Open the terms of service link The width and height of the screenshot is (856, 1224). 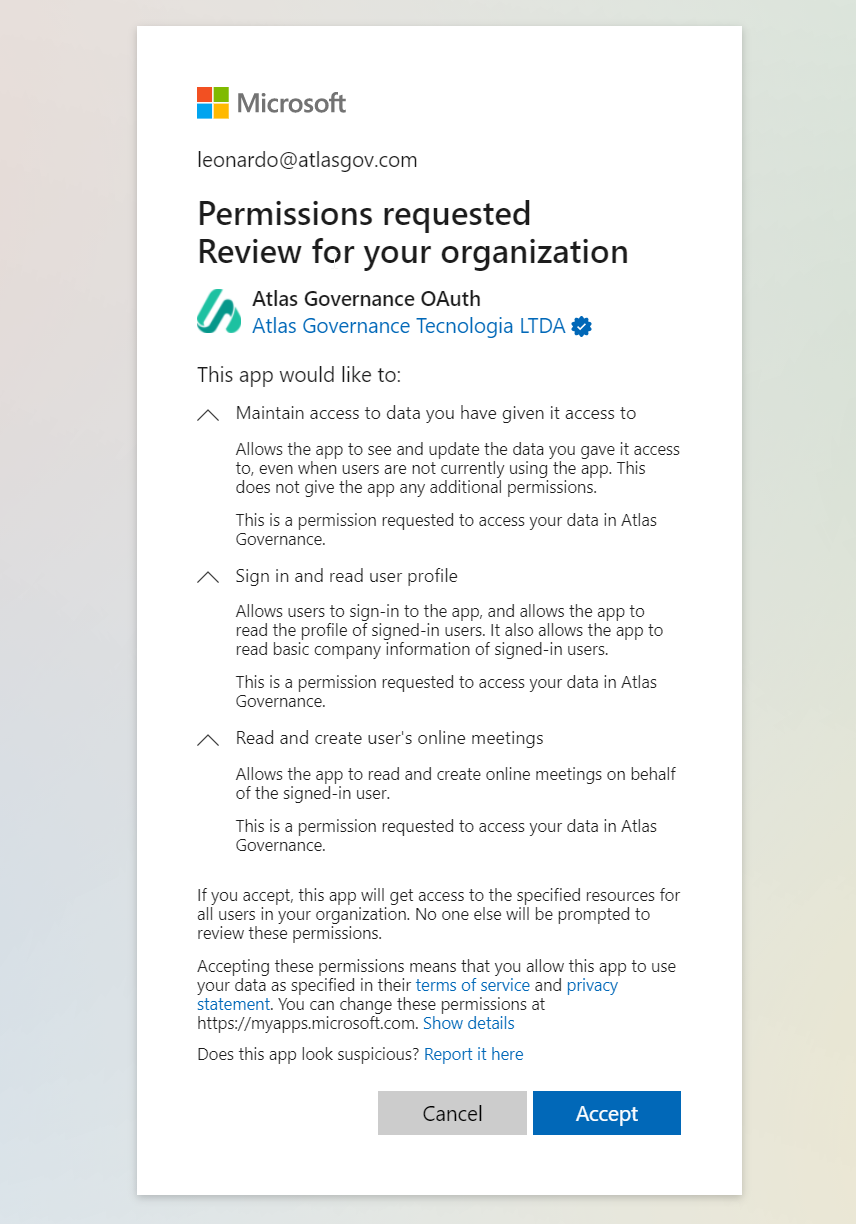point(473,985)
